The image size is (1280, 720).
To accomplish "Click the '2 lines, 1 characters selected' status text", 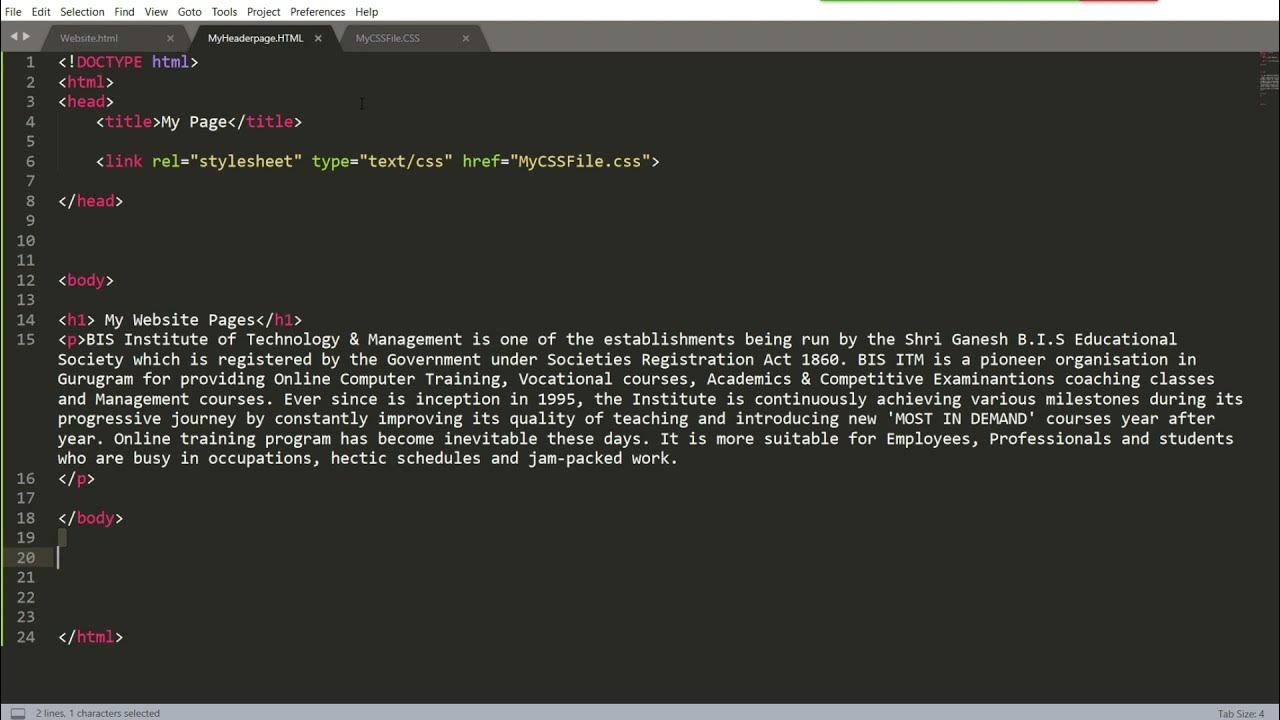I will click(x=98, y=713).
